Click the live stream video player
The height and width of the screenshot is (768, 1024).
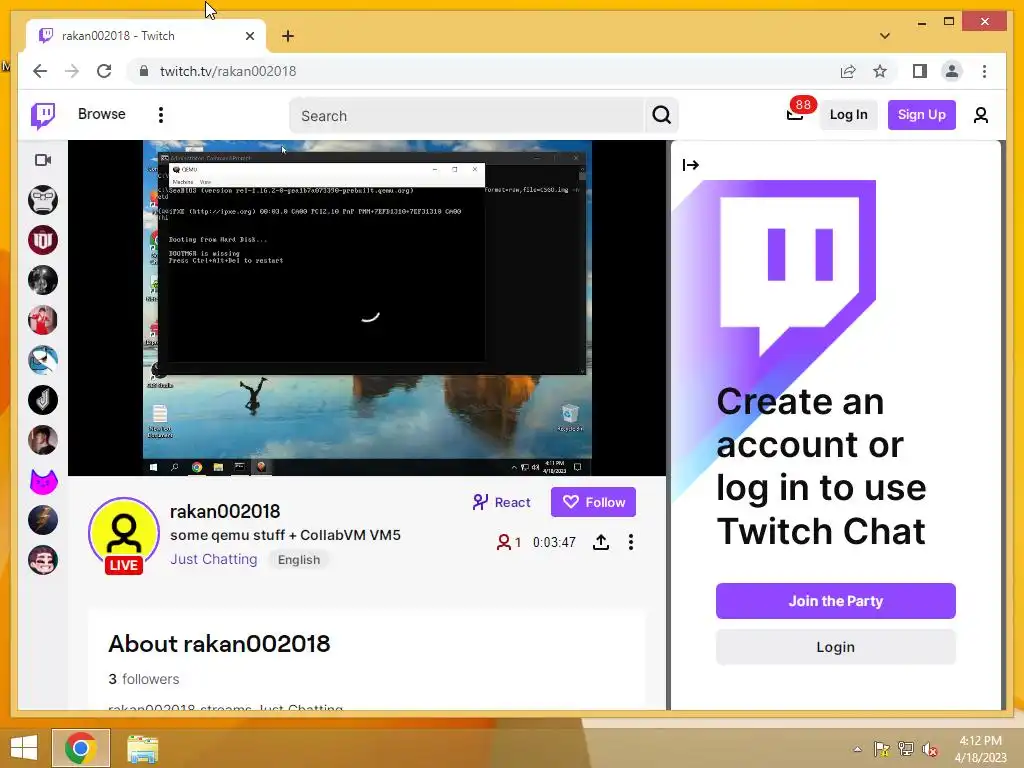click(367, 308)
